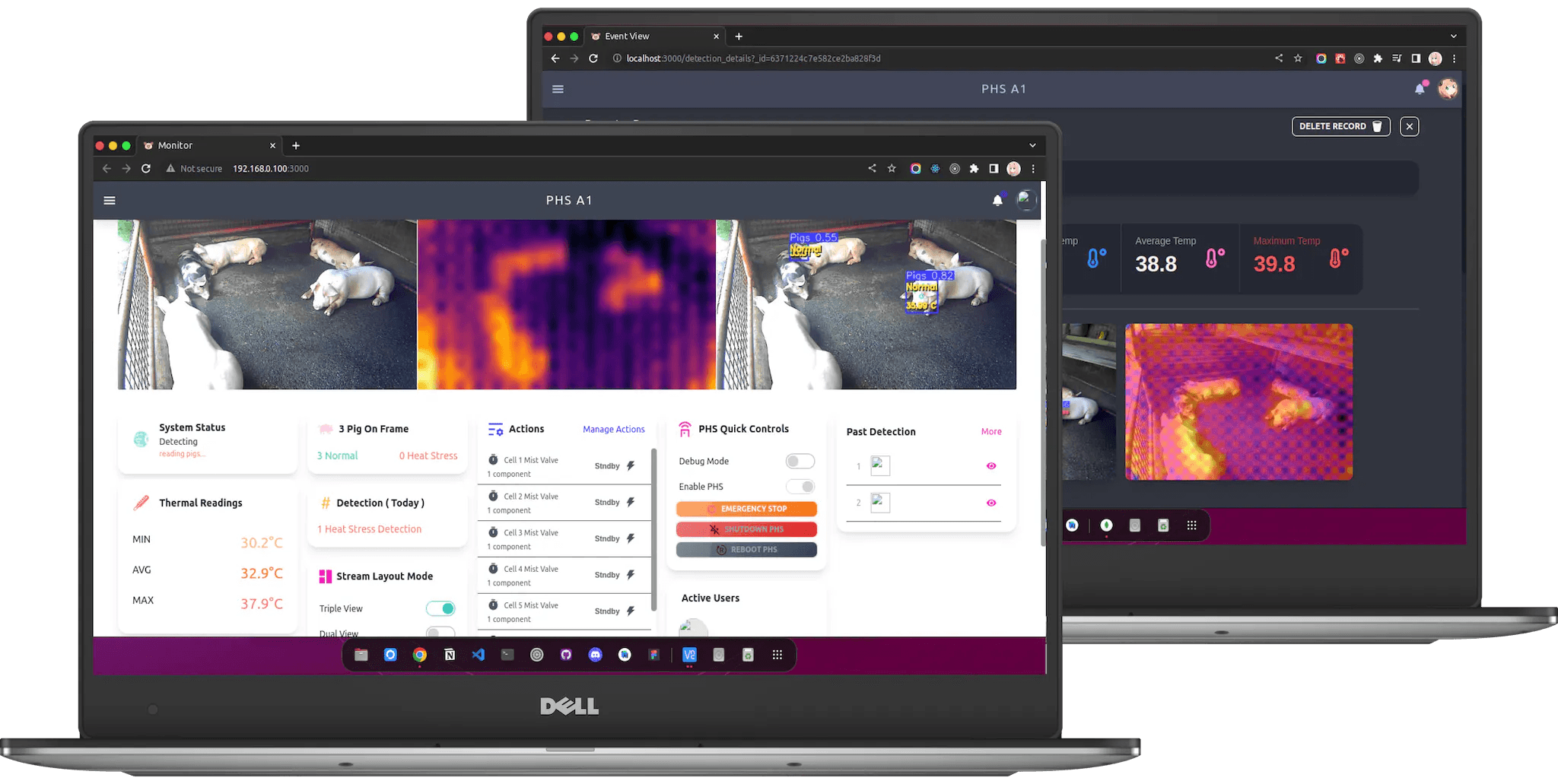
Task: View past detection 1 via eye icon
Action: click(x=991, y=466)
